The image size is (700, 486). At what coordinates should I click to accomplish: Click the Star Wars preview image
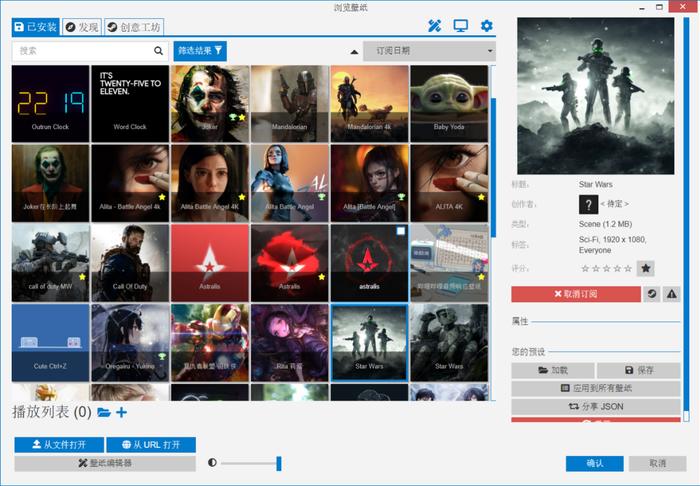pyautogui.click(x=596, y=96)
